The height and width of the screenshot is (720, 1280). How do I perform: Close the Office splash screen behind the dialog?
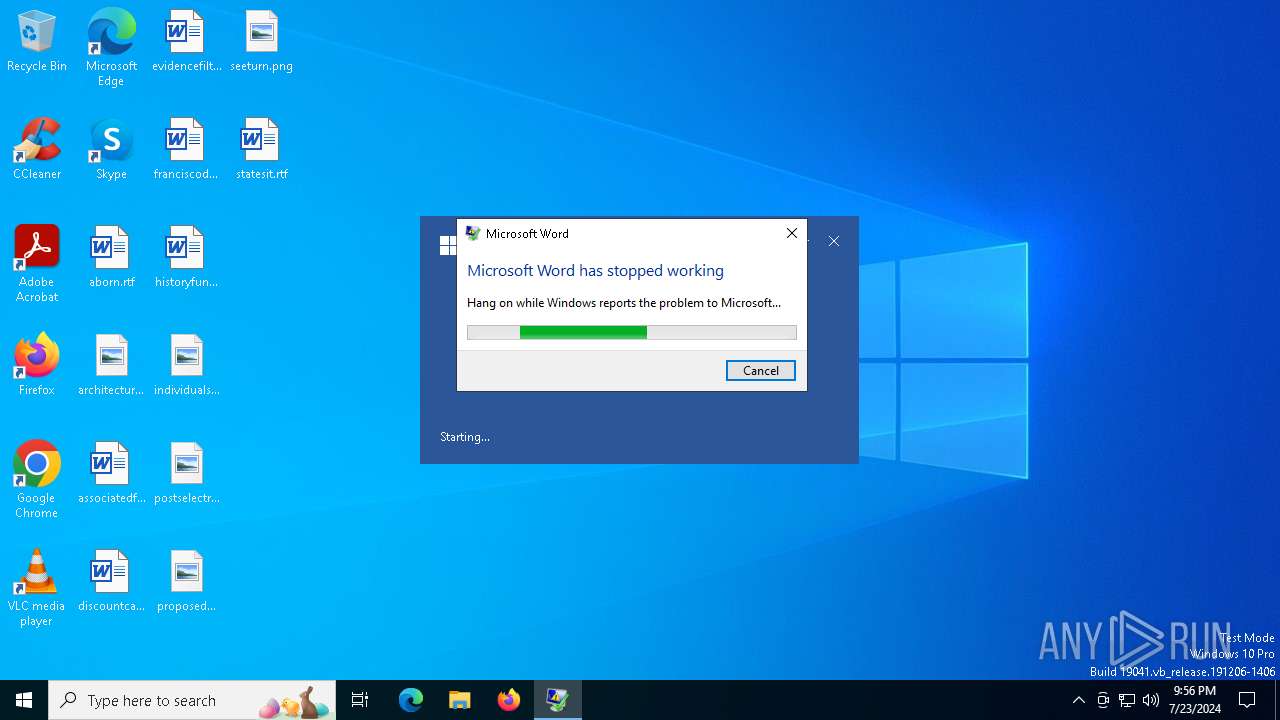point(834,241)
